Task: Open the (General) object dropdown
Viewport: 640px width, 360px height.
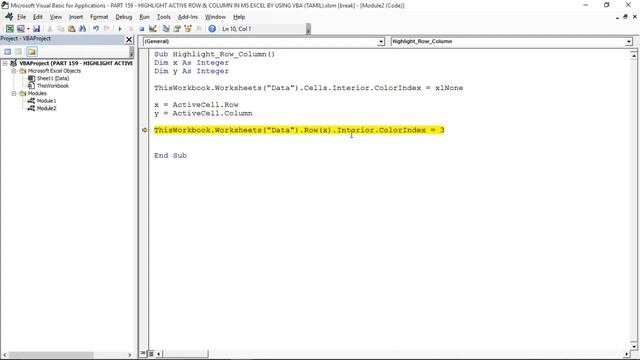Action: click(x=380, y=42)
